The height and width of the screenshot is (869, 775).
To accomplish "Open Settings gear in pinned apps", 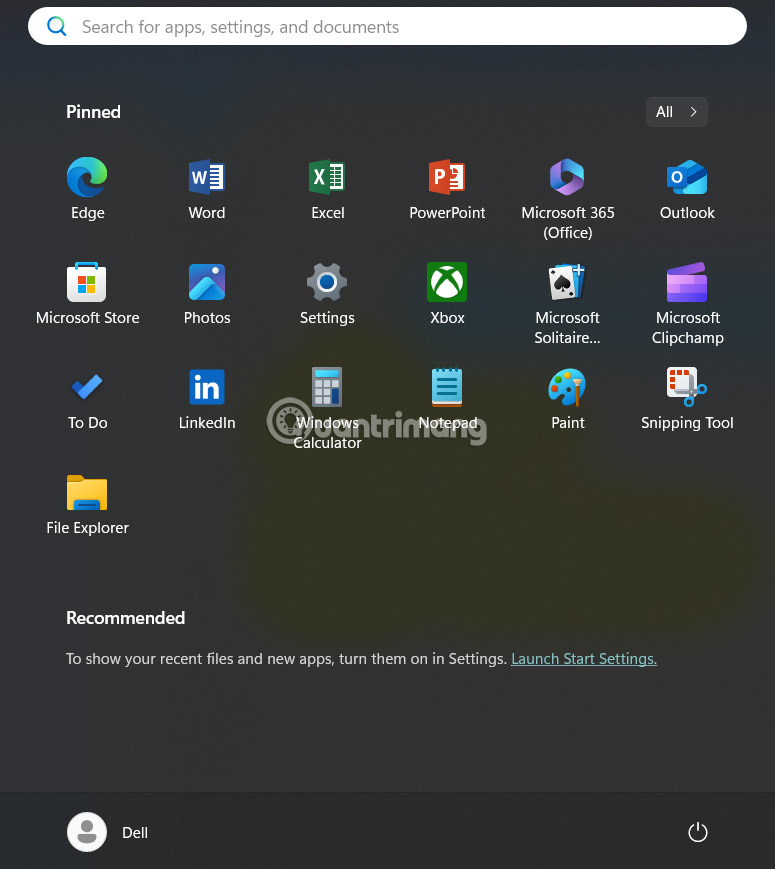I will [x=327, y=282].
